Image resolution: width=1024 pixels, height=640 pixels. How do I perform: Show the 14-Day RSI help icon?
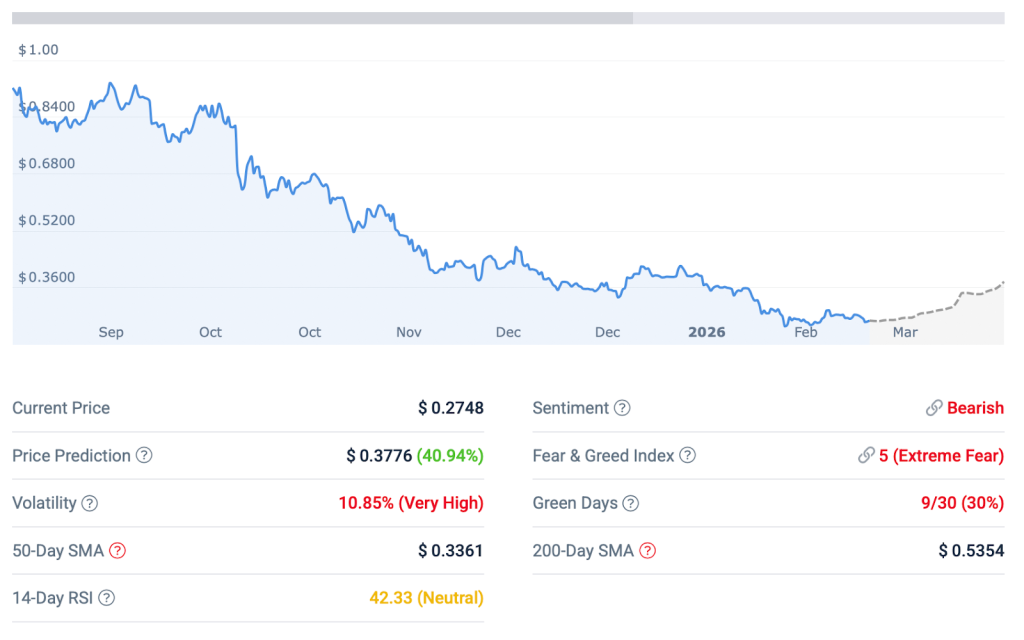coord(107,598)
